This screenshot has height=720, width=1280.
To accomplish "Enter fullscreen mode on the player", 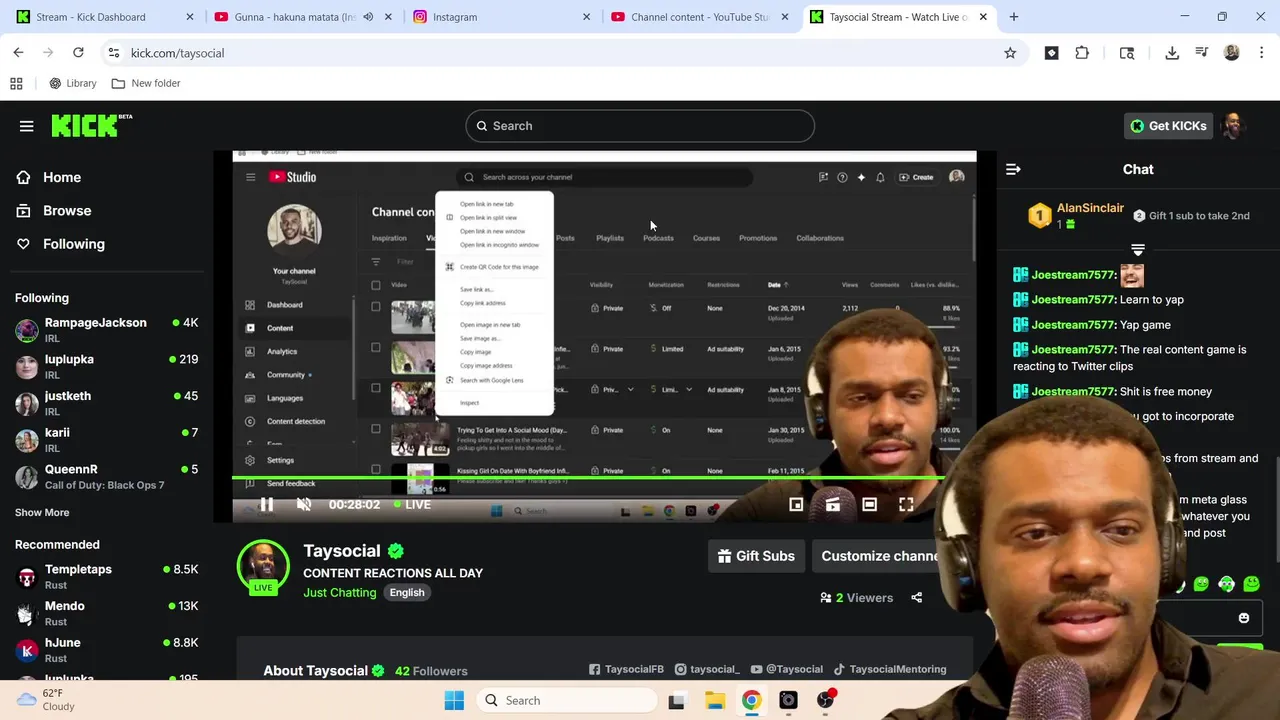I will tap(906, 505).
